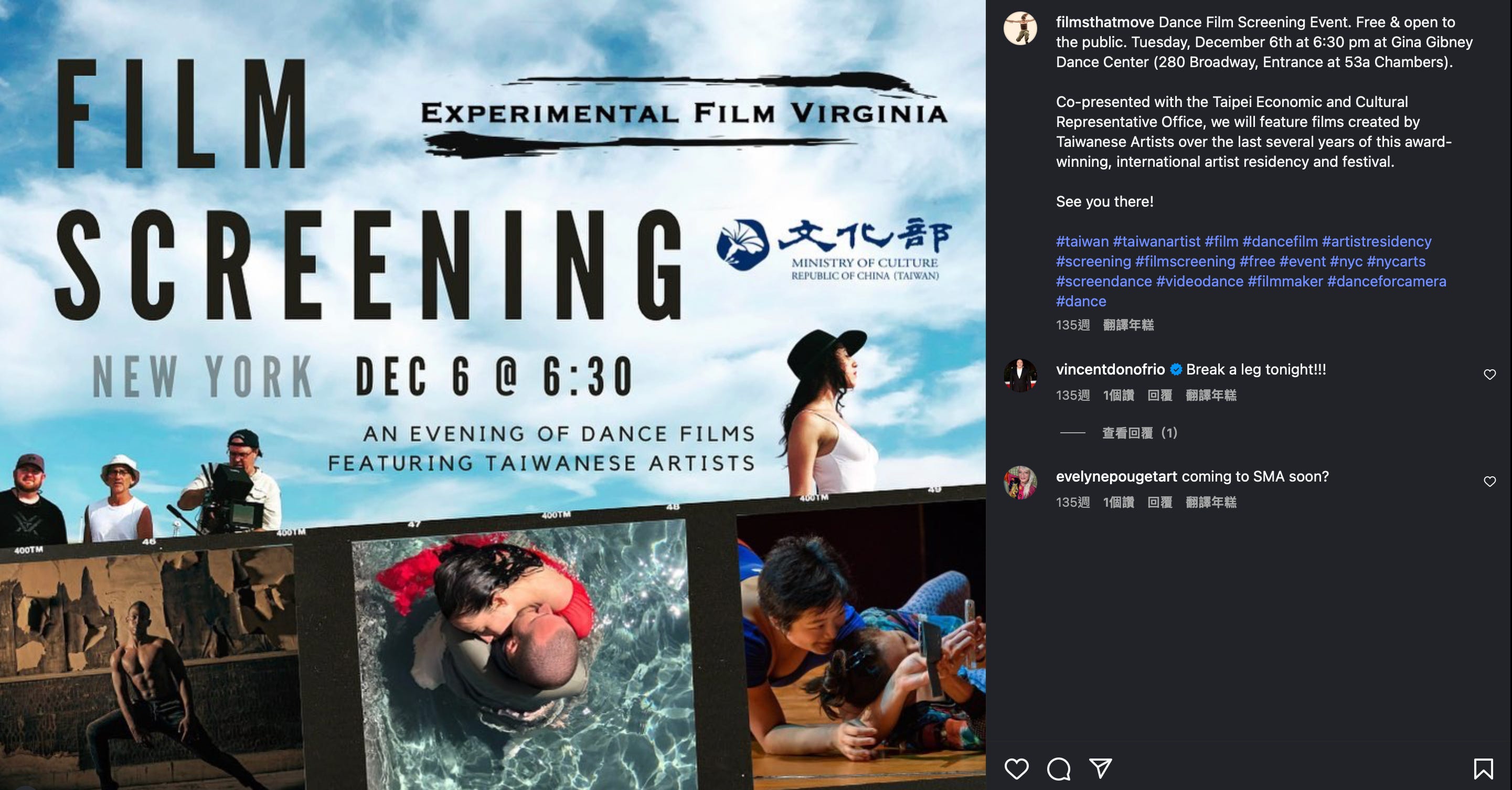Open vincentdonofrio's profile picture
This screenshot has height=790, width=1512.
1020,375
